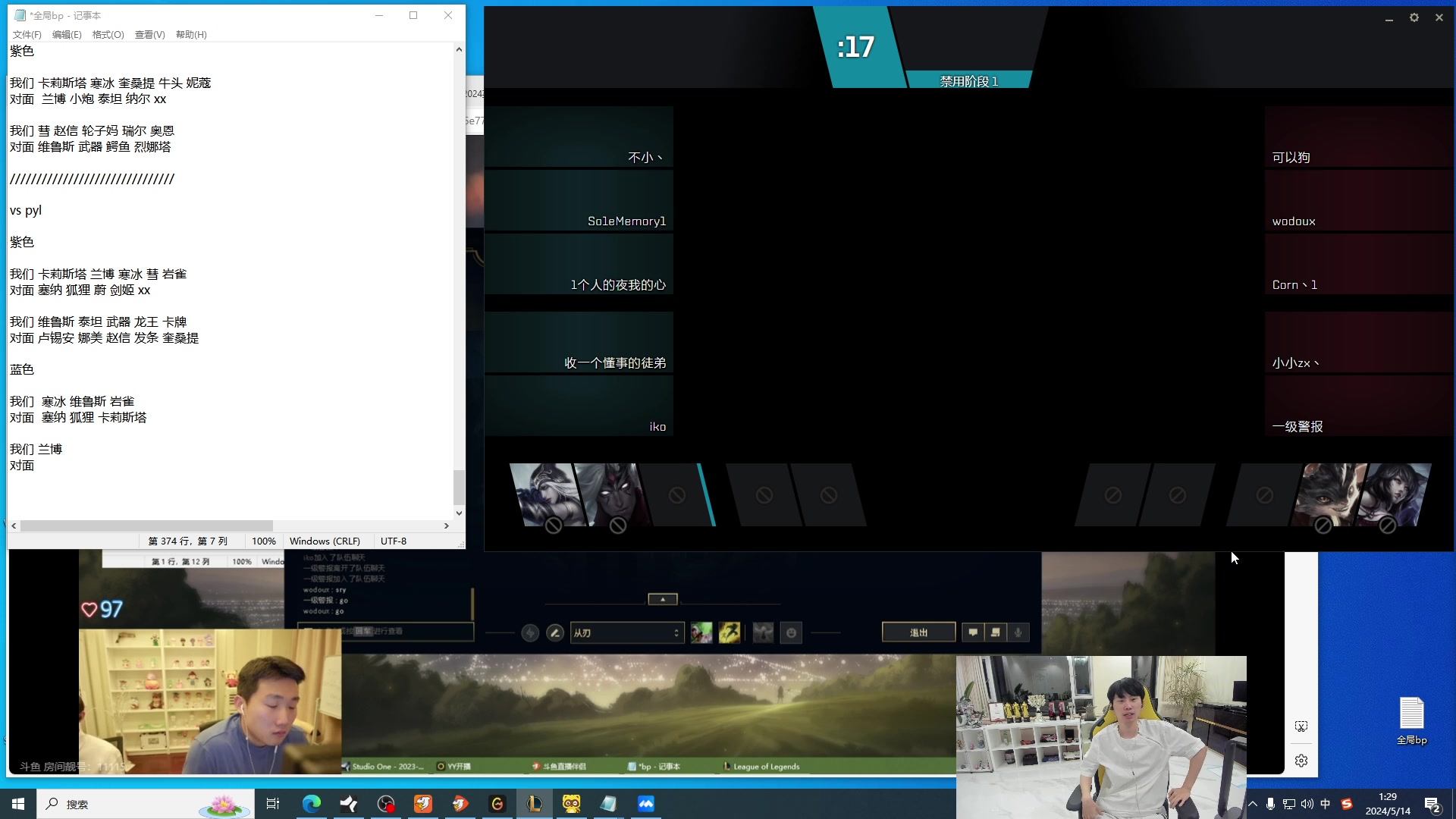Select enemy slot 一级警报
The image size is (1456, 819).
(1359, 406)
